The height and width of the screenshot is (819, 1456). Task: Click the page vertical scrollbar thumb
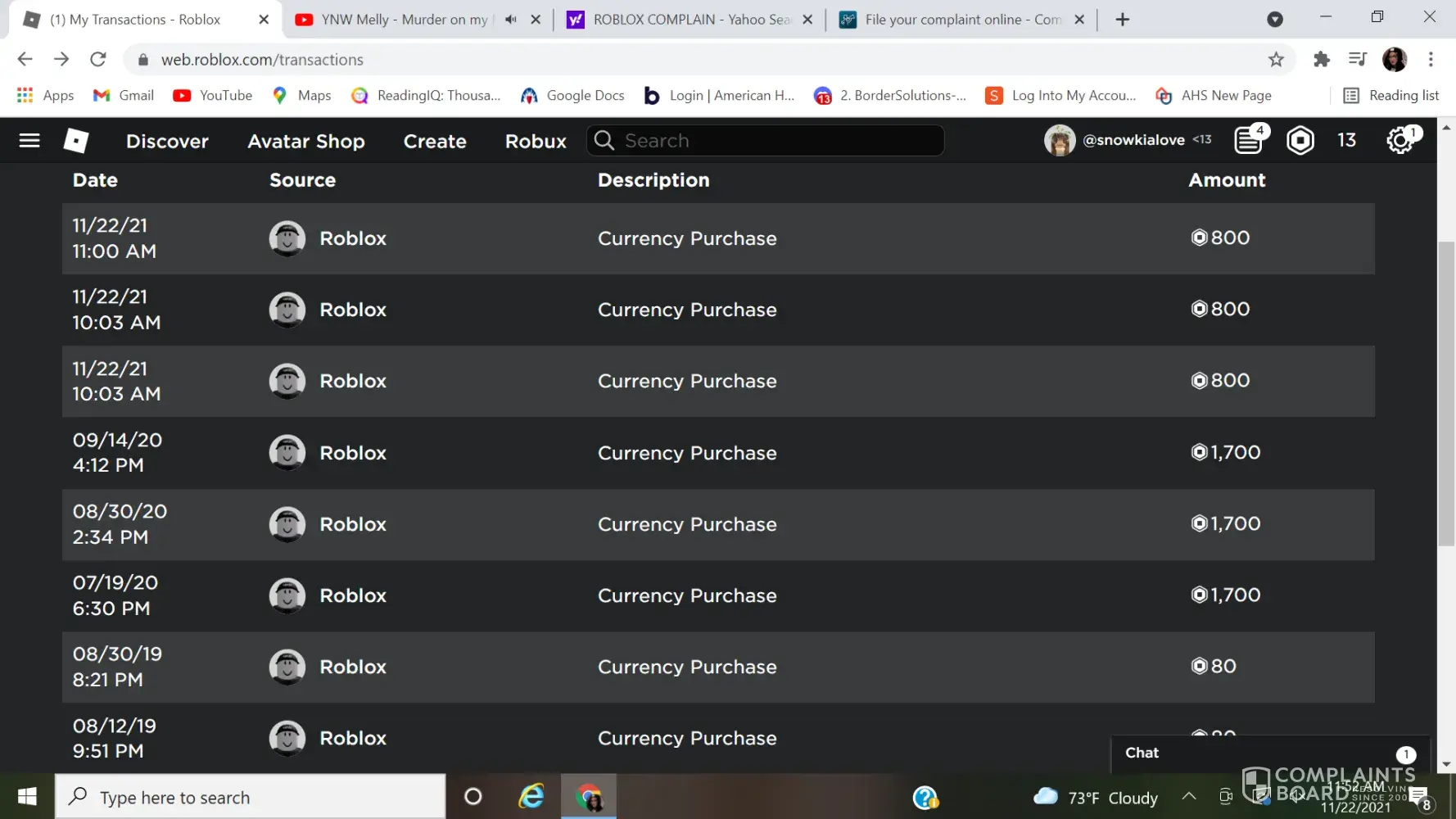1446,393
